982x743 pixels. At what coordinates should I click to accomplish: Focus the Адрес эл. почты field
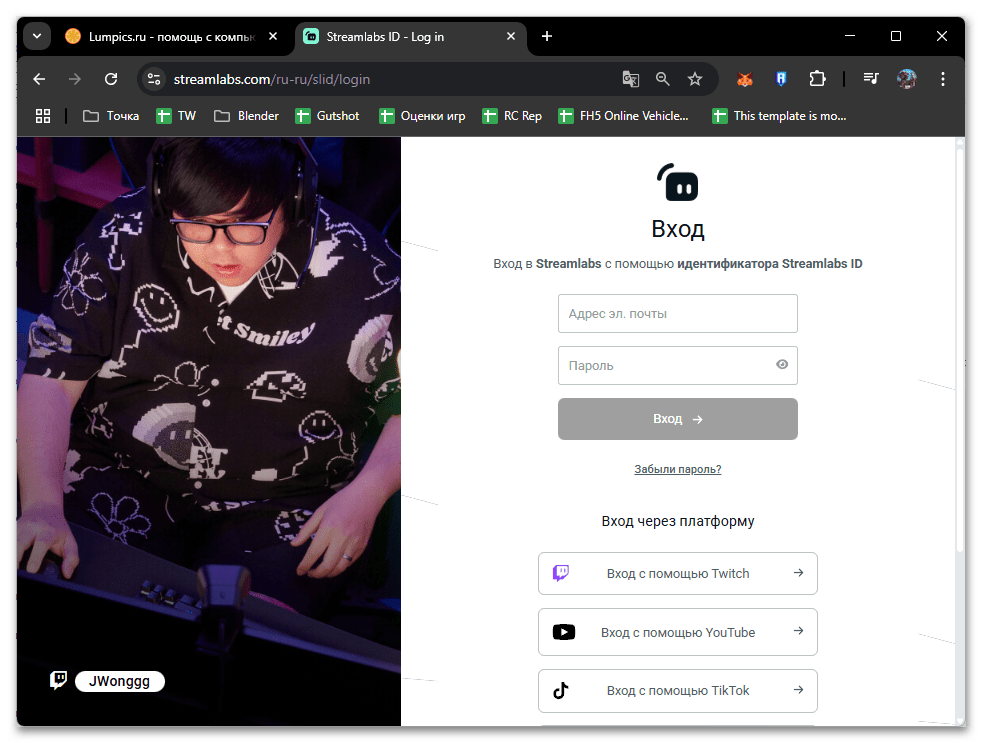coord(678,313)
